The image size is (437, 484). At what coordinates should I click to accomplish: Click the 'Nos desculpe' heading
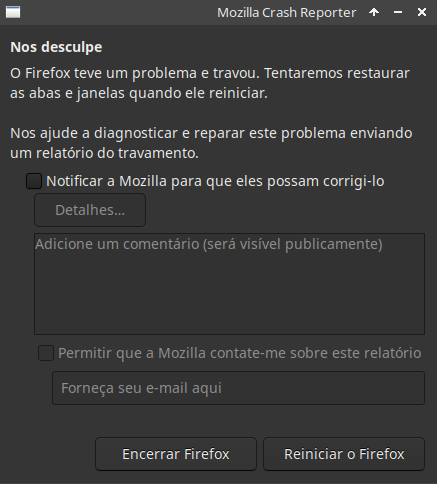pyautogui.click(x=56, y=47)
